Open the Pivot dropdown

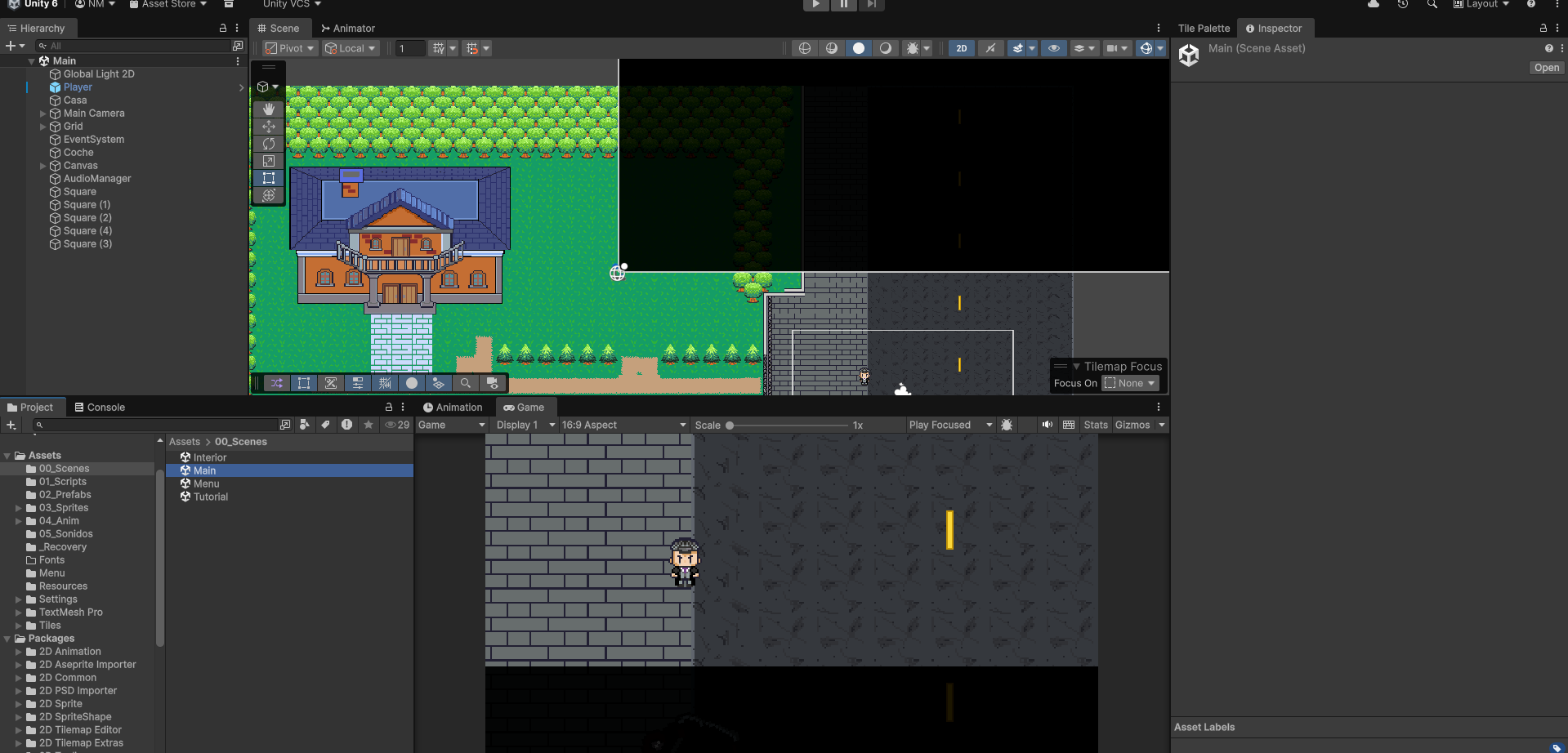[x=289, y=48]
